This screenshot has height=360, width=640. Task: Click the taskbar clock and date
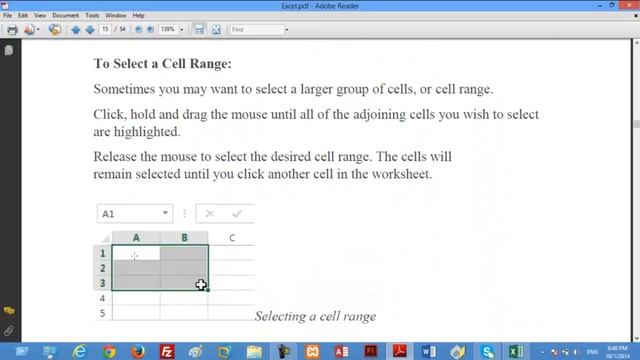(x=617, y=352)
